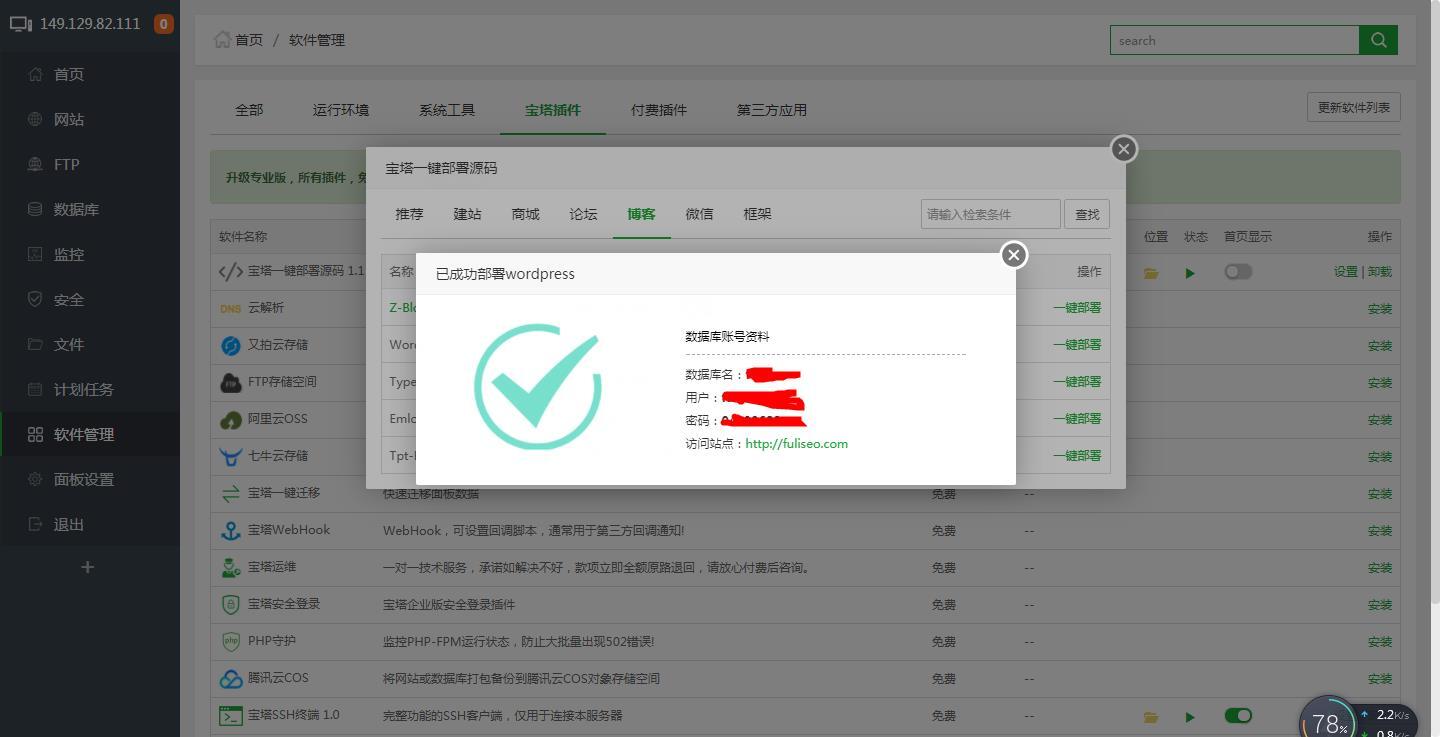Close the 宝塔一键部署源码 dialog
The width and height of the screenshot is (1440, 737).
(1123, 149)
